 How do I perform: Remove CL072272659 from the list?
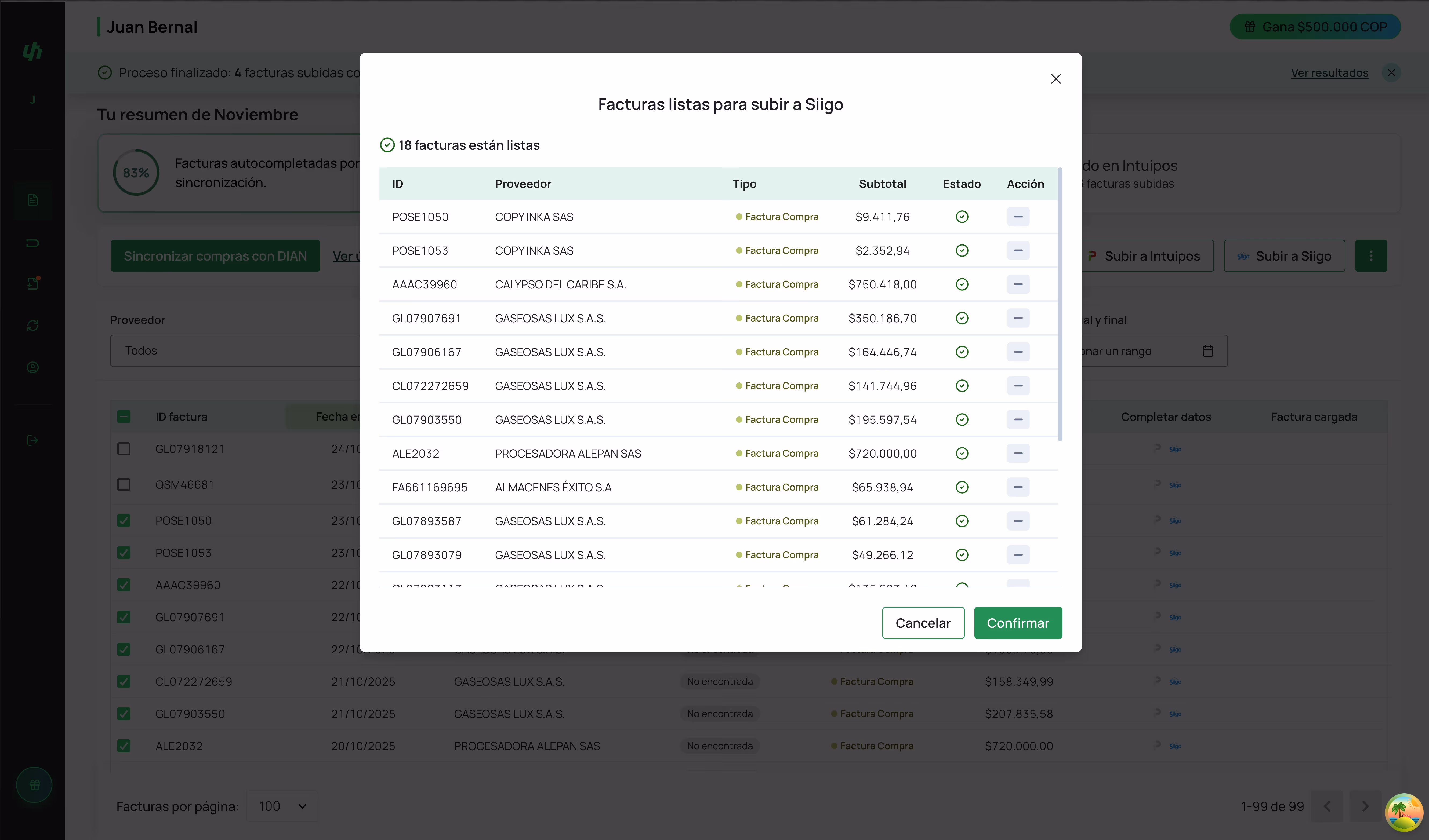tap(1018, 386)
